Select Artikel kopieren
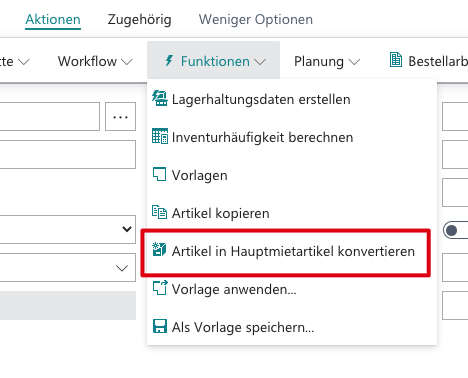Image resolution: width=468 pixels, height=378 pixels. [220, 213]
